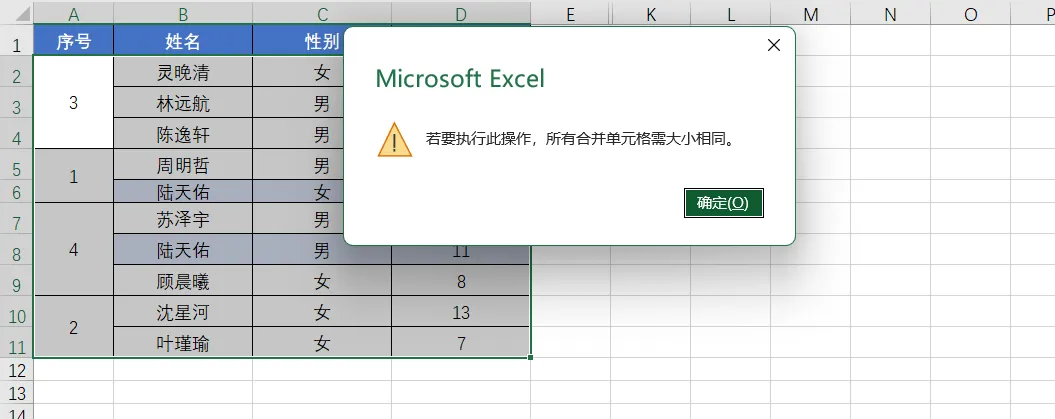This screenshot has width=1055, height=419.
Task: Select 陆天佑 cell in row 6
Action: pyautogui.click(x=183, y=192)
